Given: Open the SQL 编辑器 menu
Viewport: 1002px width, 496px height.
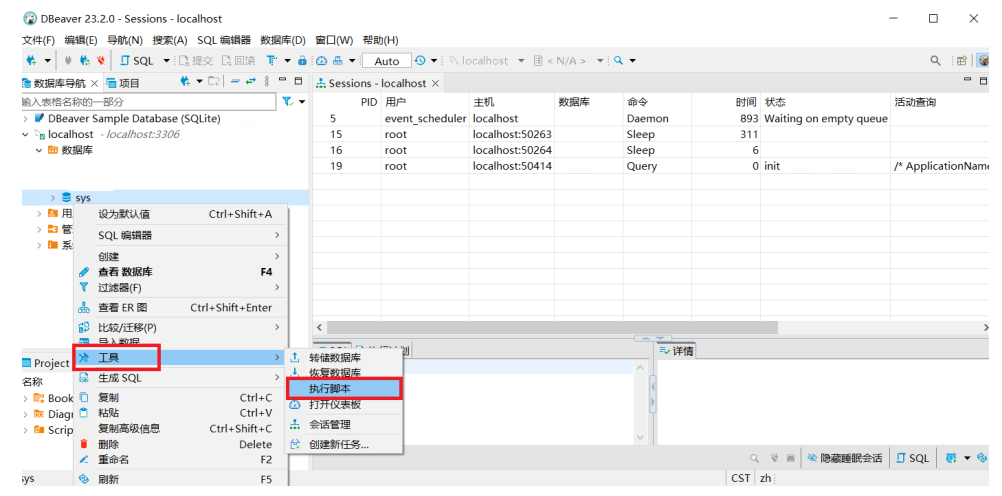Looking at the screenshot, I should pyautogui.click(x=224, y=40).
